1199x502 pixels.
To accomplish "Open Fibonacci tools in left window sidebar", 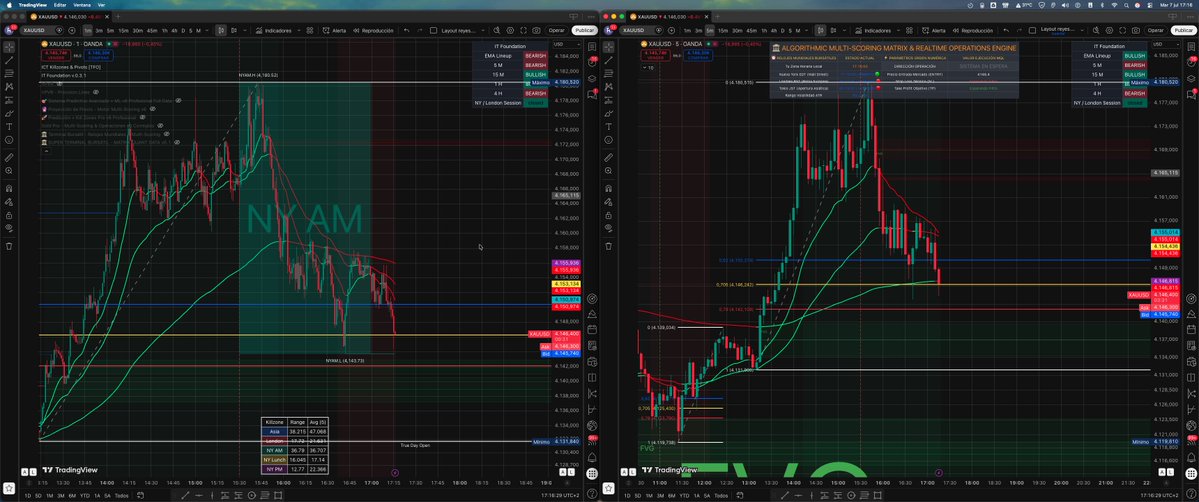I will coord(9,73).
